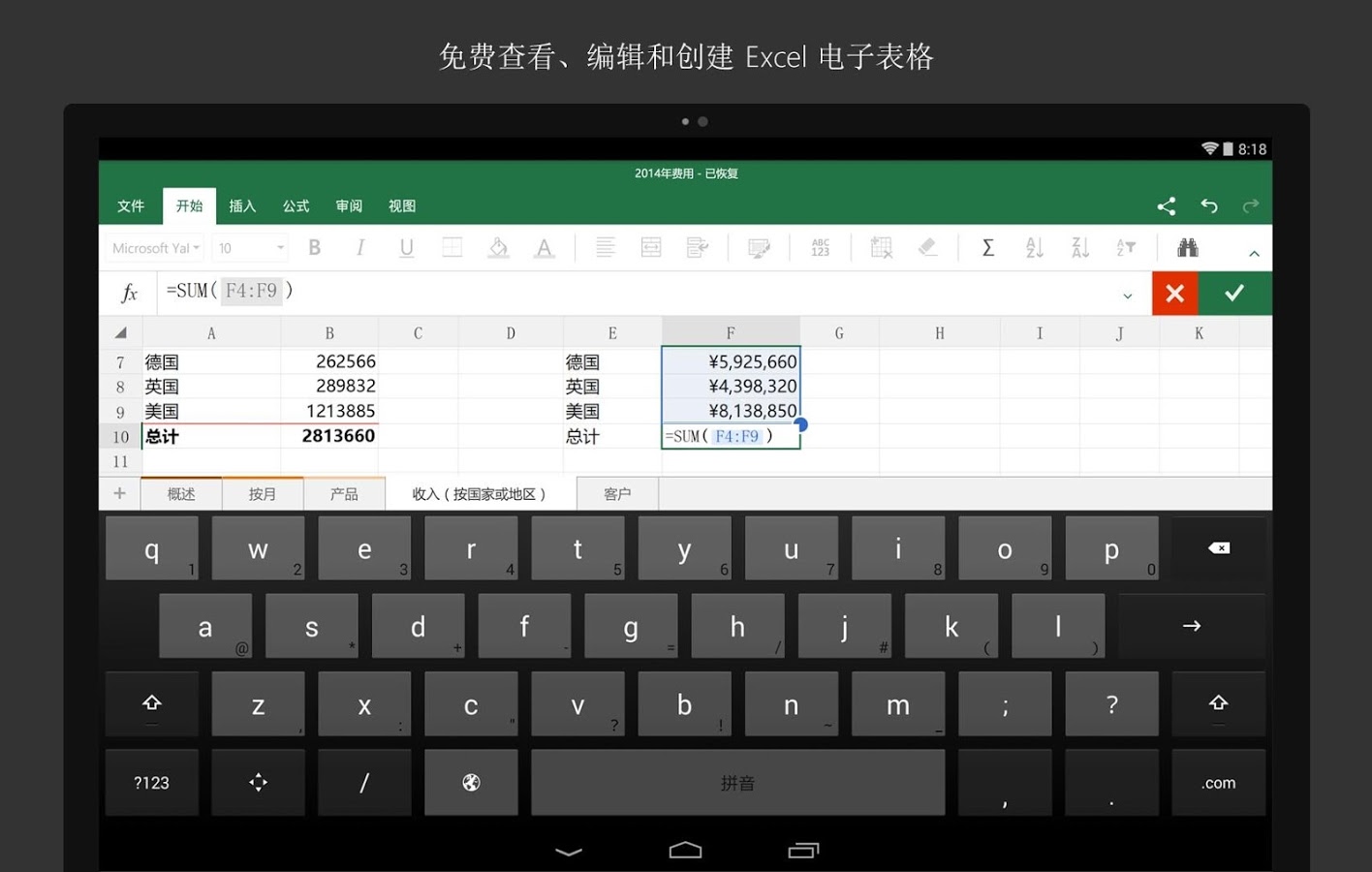
Task: Click the share icon in title bar
Action: point(1167,205)
